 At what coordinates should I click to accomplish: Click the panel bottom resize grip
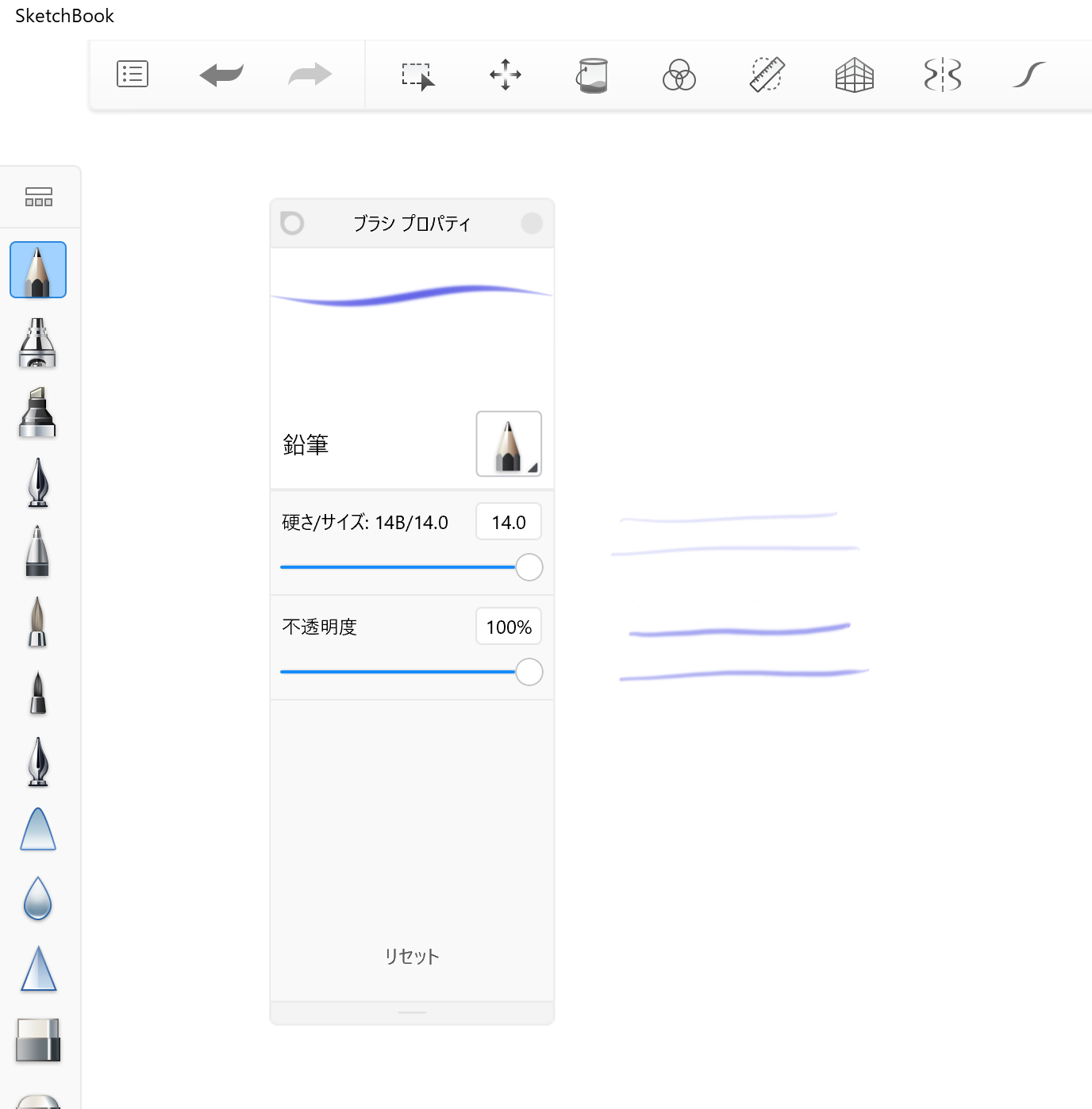(412, 1012)
